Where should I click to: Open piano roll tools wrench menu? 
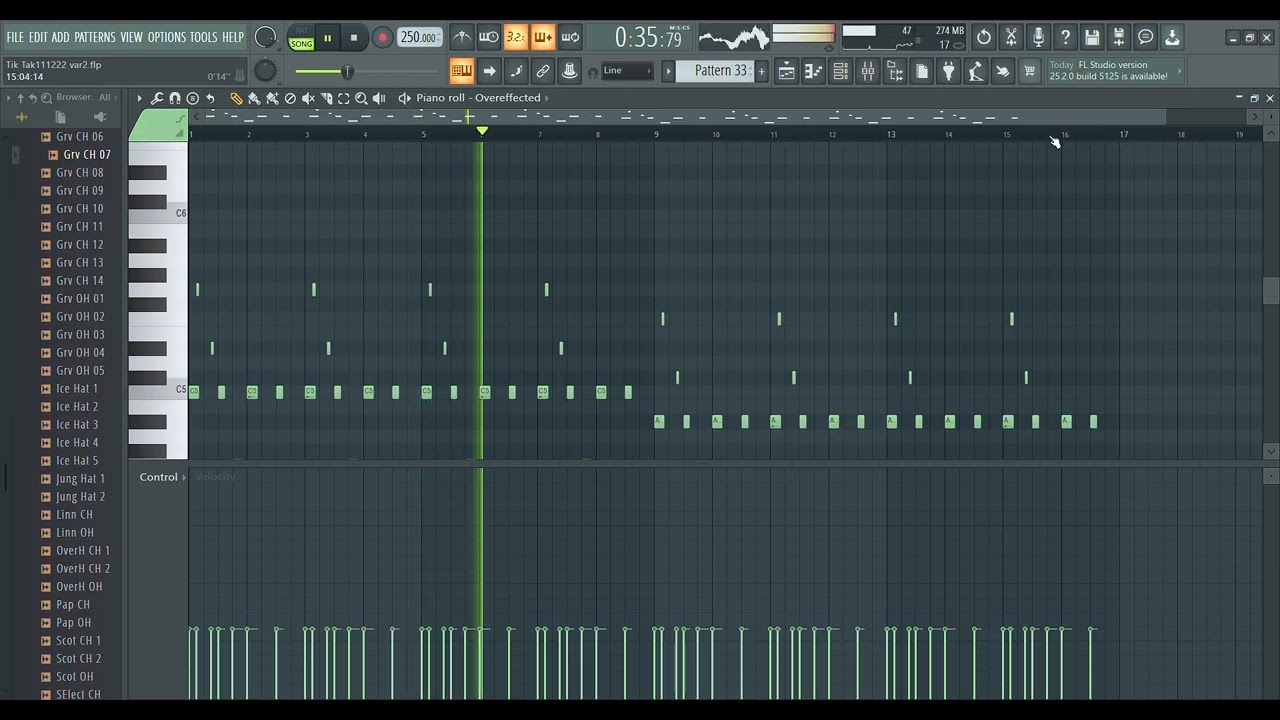pos(157,98)
